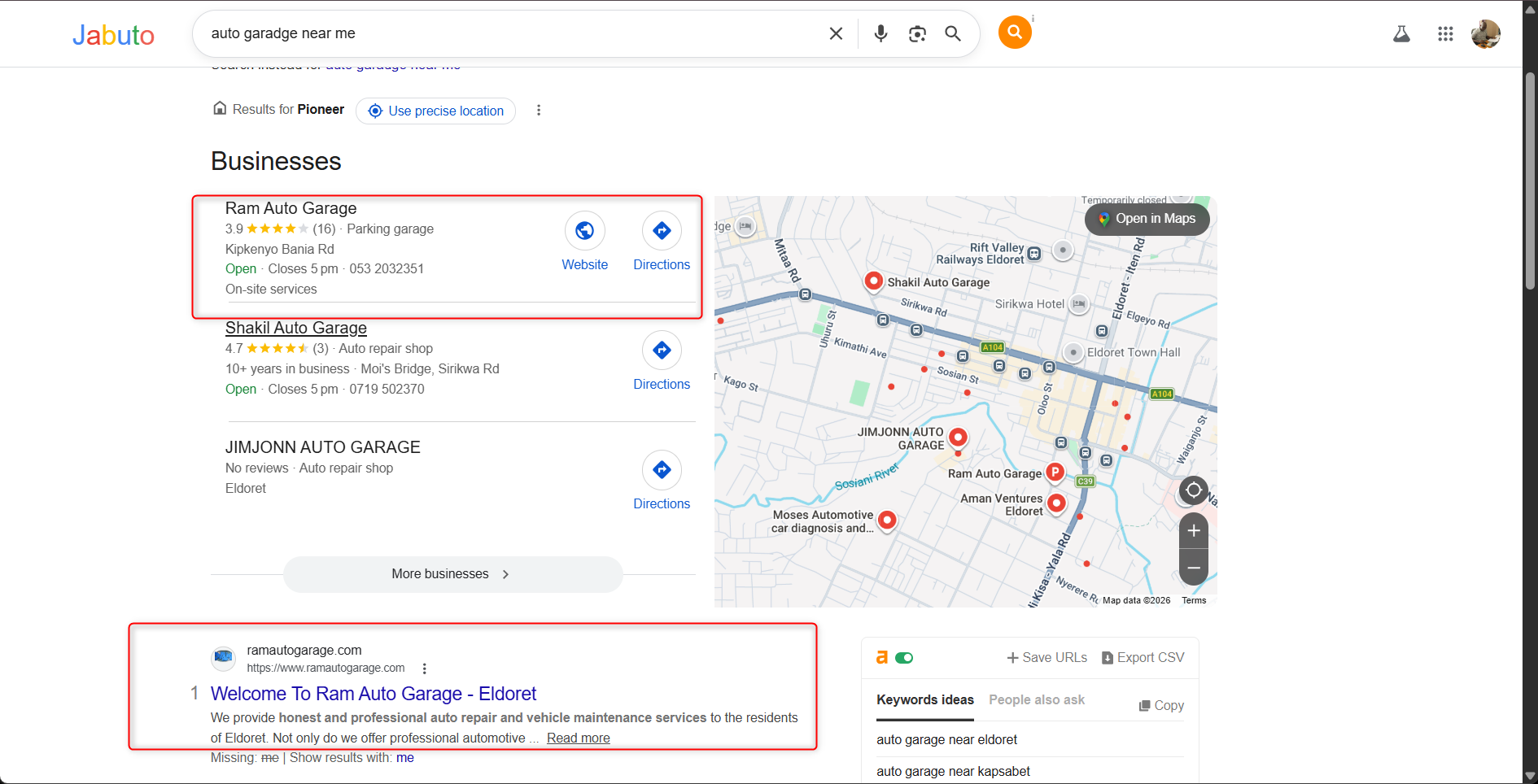Open Shakil Auto Garage listing link
1538x784 pixels.
coord(295,328)
